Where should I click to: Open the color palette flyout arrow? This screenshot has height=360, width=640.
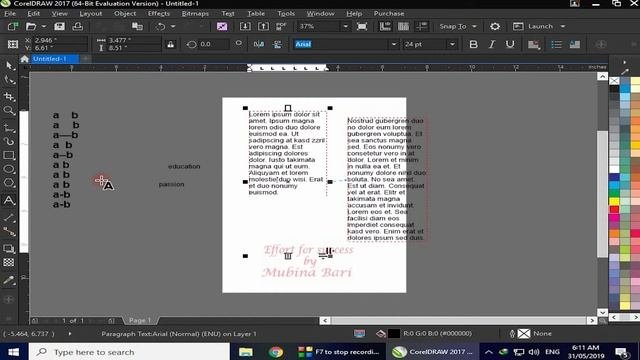tap(624, 62)
